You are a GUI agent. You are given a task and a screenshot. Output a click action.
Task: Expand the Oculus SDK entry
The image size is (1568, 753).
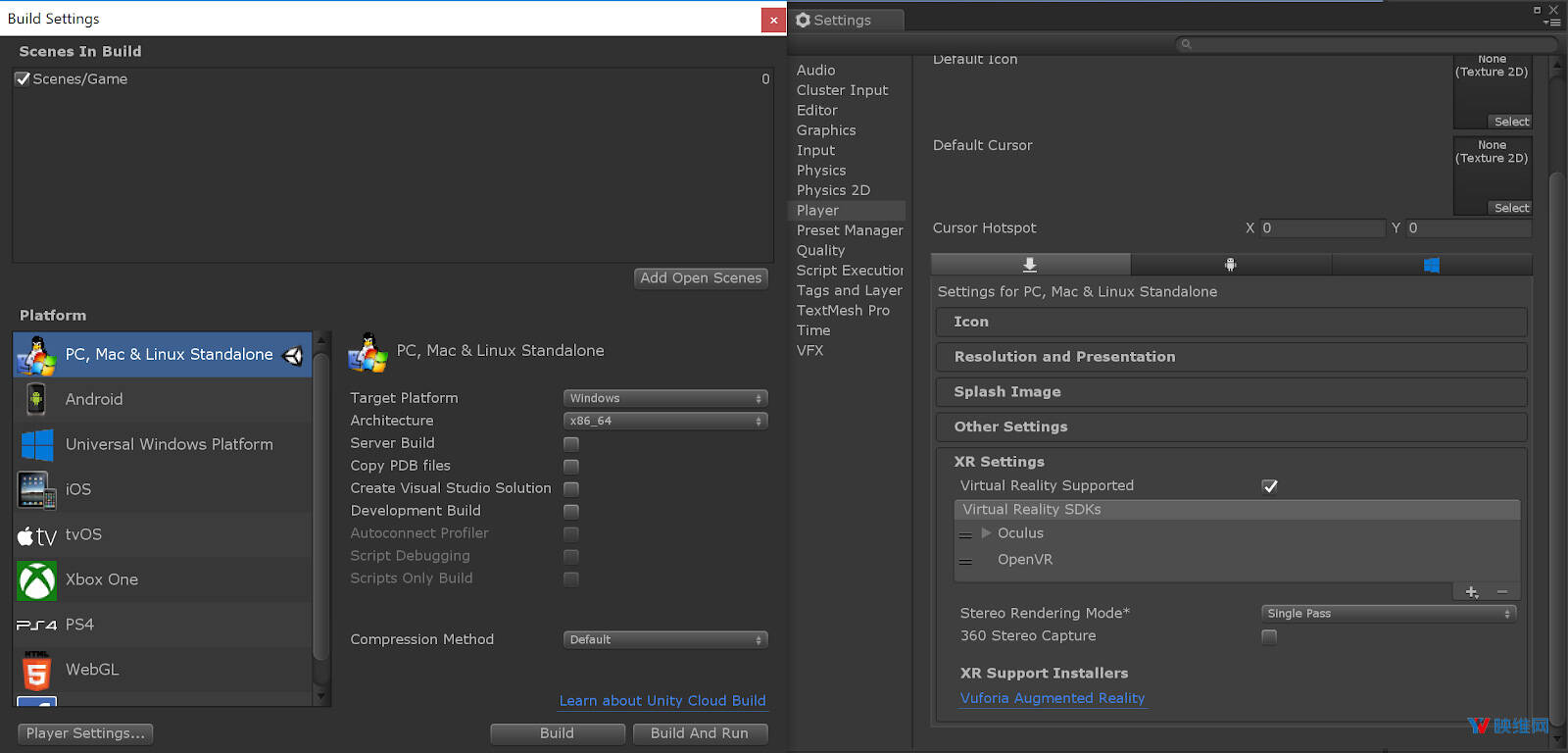986,533
